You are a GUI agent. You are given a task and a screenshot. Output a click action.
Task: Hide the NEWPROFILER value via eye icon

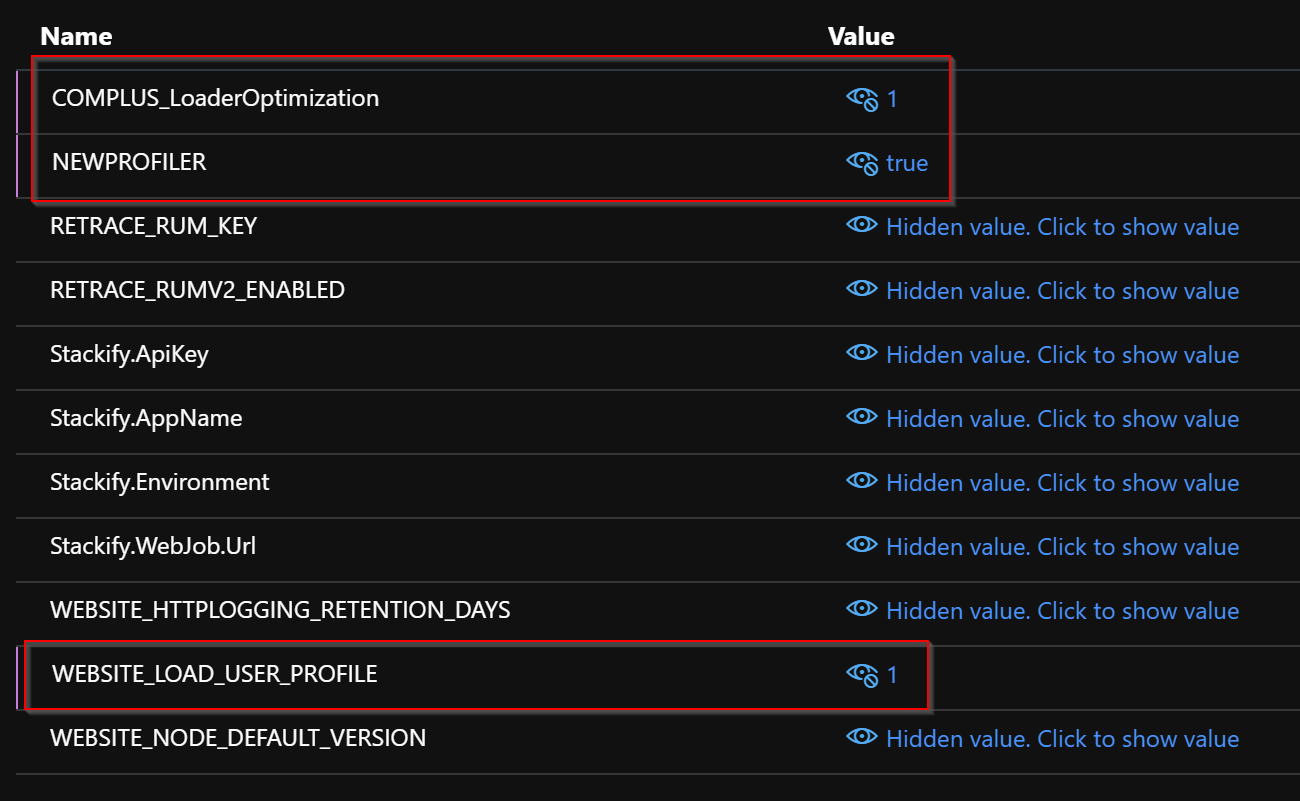click(x=862, y=163)
